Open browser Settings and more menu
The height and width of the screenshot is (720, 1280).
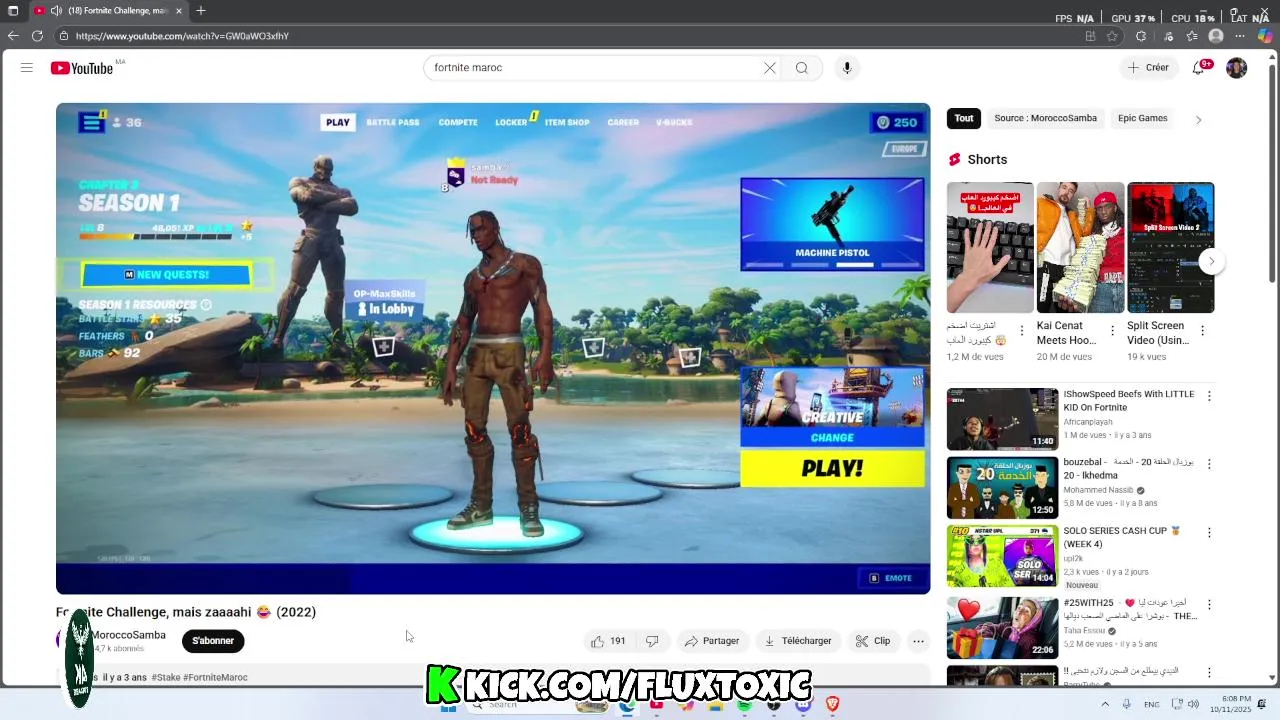(x=1240, y=36)
